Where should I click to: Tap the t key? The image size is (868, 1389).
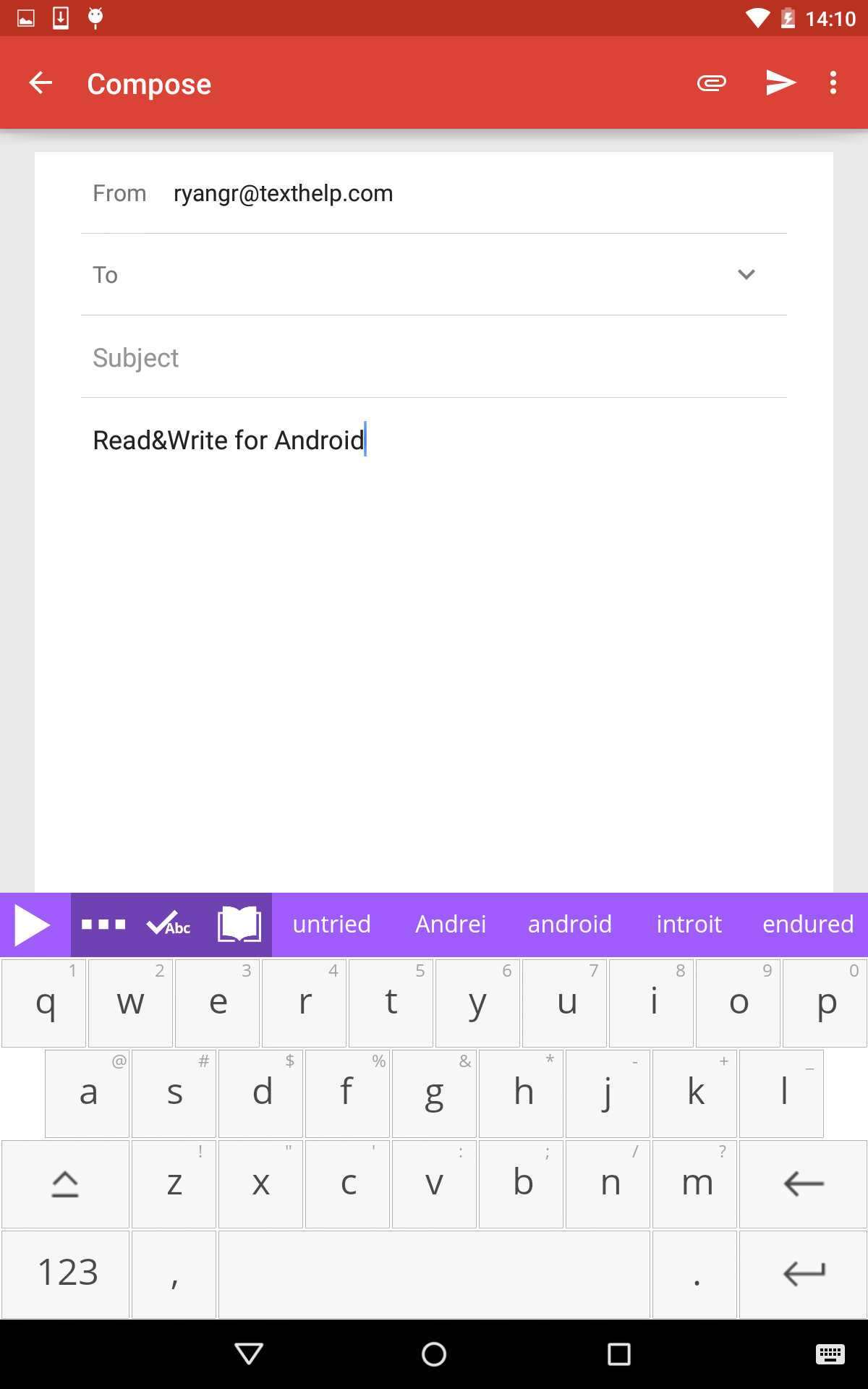(391, 1003)
